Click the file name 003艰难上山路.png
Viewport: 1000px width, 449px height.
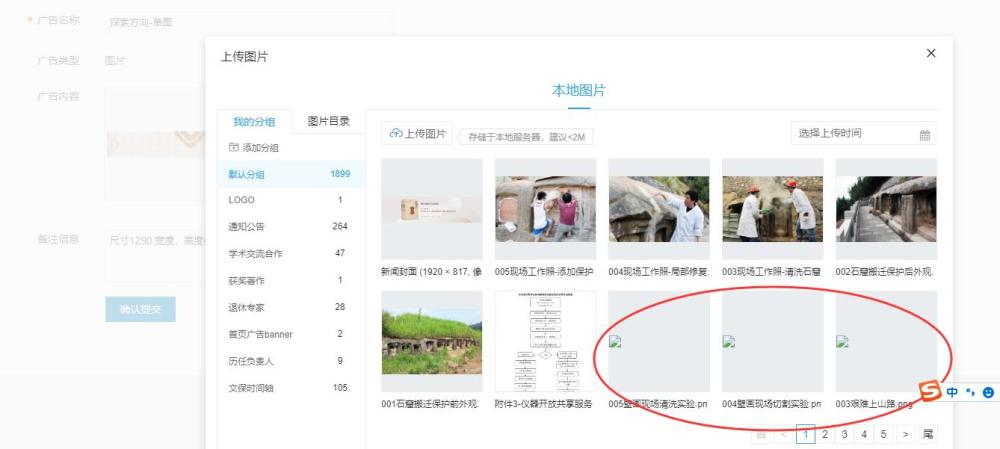click(x=874, y=404)
